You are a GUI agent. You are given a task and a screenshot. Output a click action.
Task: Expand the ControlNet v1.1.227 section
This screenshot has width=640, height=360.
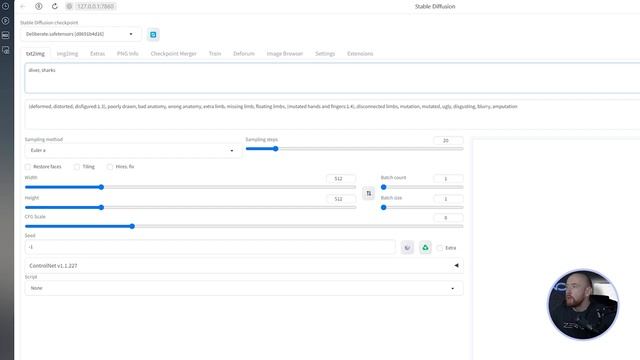pos(244,266)
